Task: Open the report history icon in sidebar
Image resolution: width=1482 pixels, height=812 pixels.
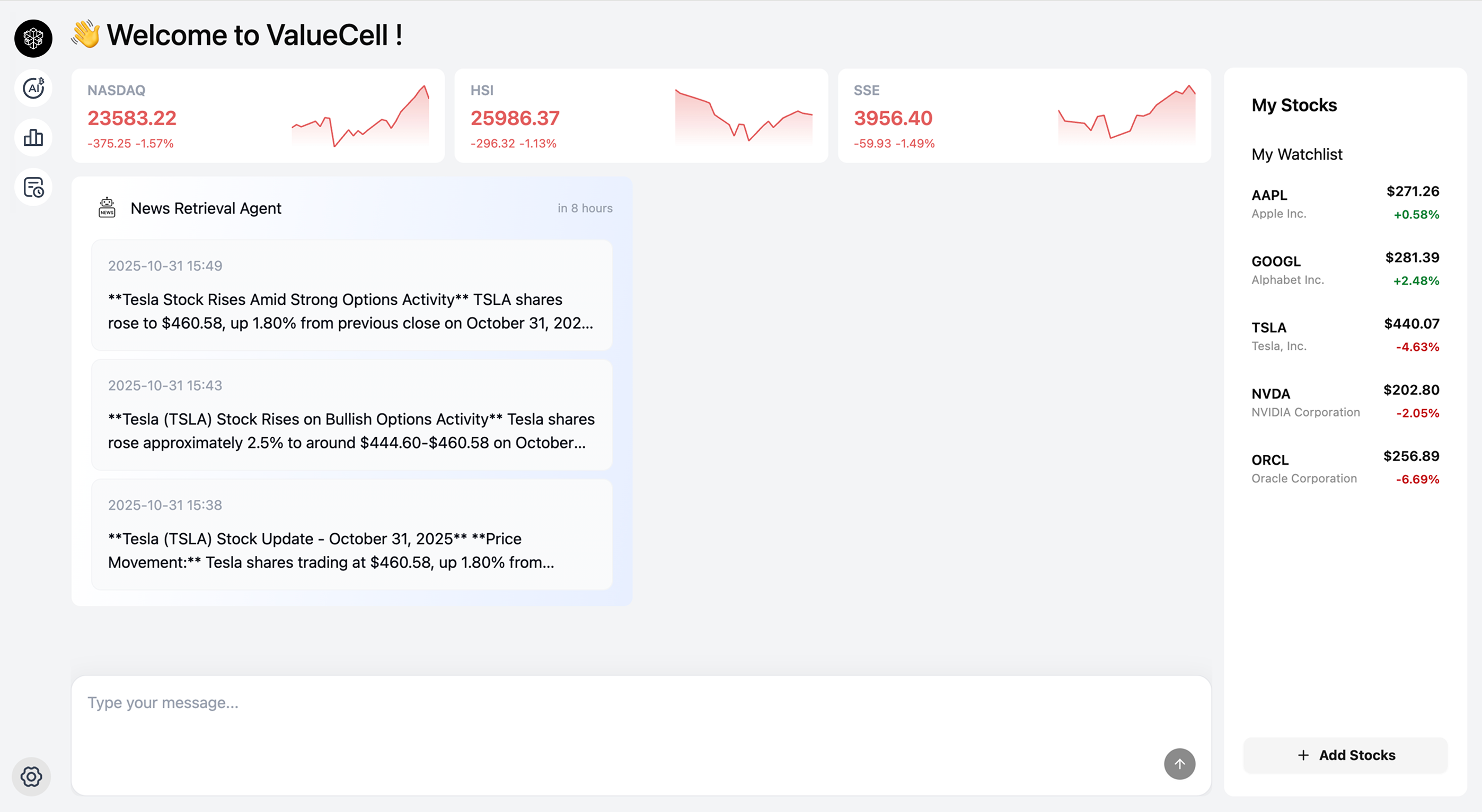Action: point(33,187)
